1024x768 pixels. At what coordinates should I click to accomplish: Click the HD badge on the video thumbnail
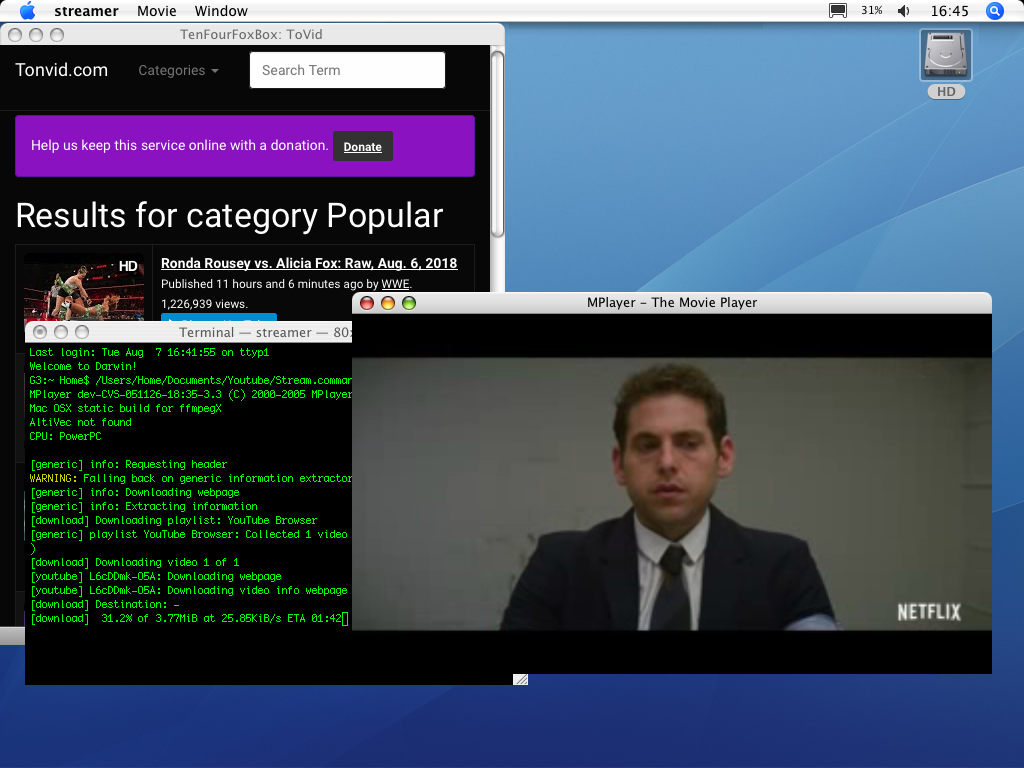128,266
